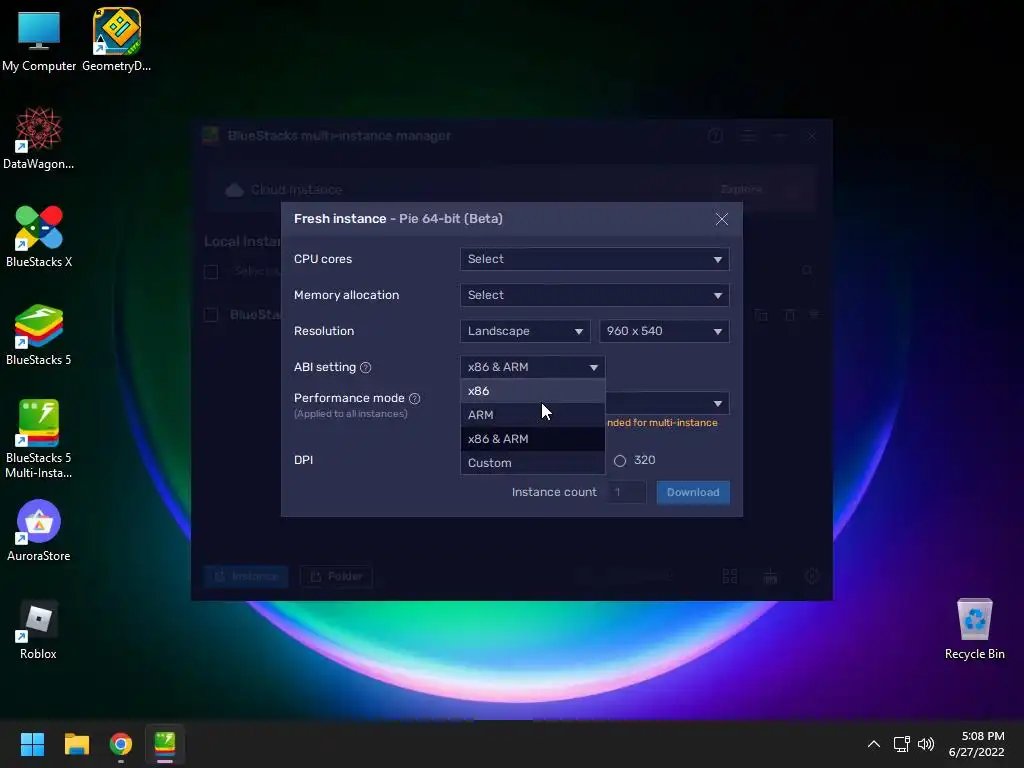Open AuroraStore desktop shortcut

(39, 530)
